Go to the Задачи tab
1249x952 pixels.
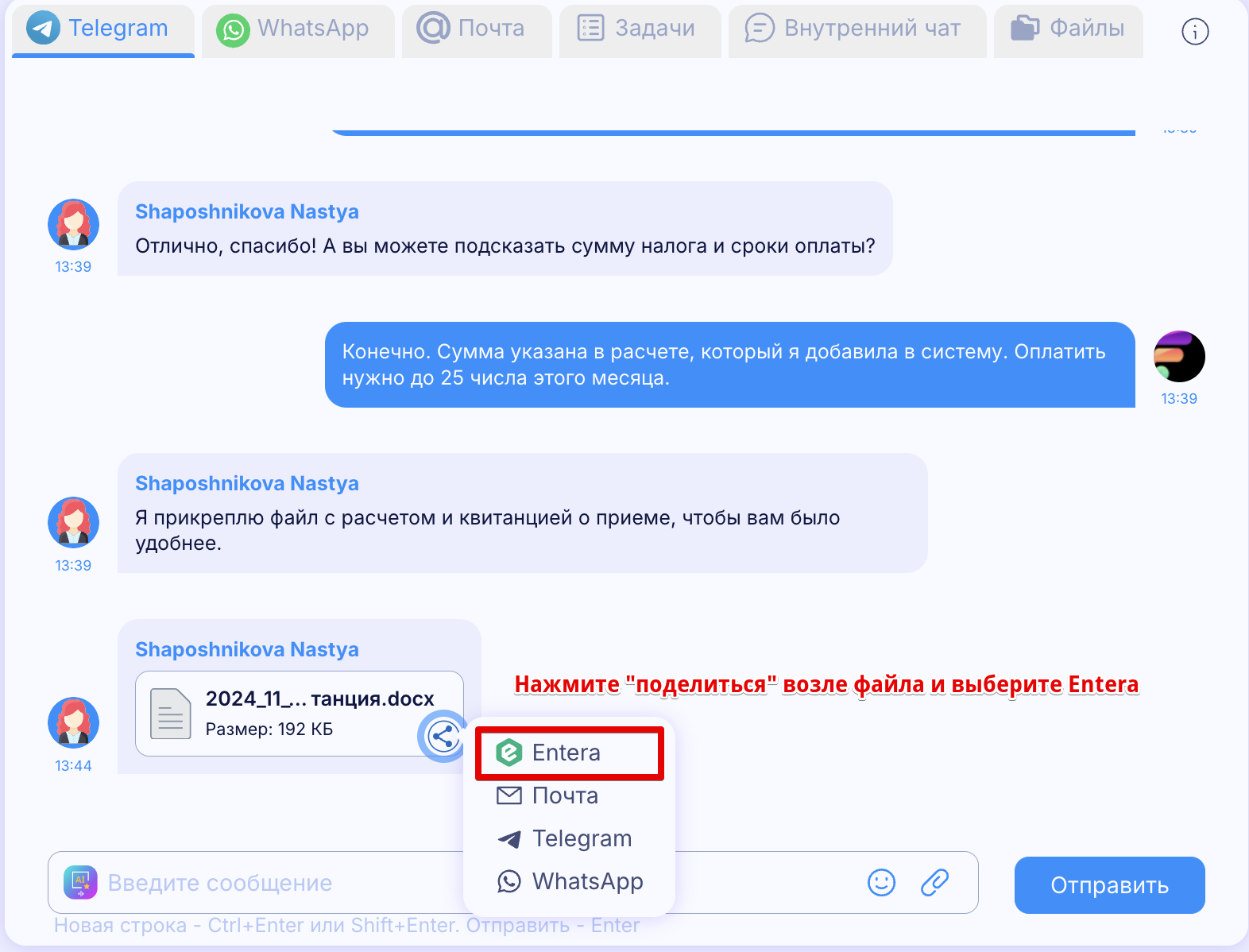(x=640, y=29)
